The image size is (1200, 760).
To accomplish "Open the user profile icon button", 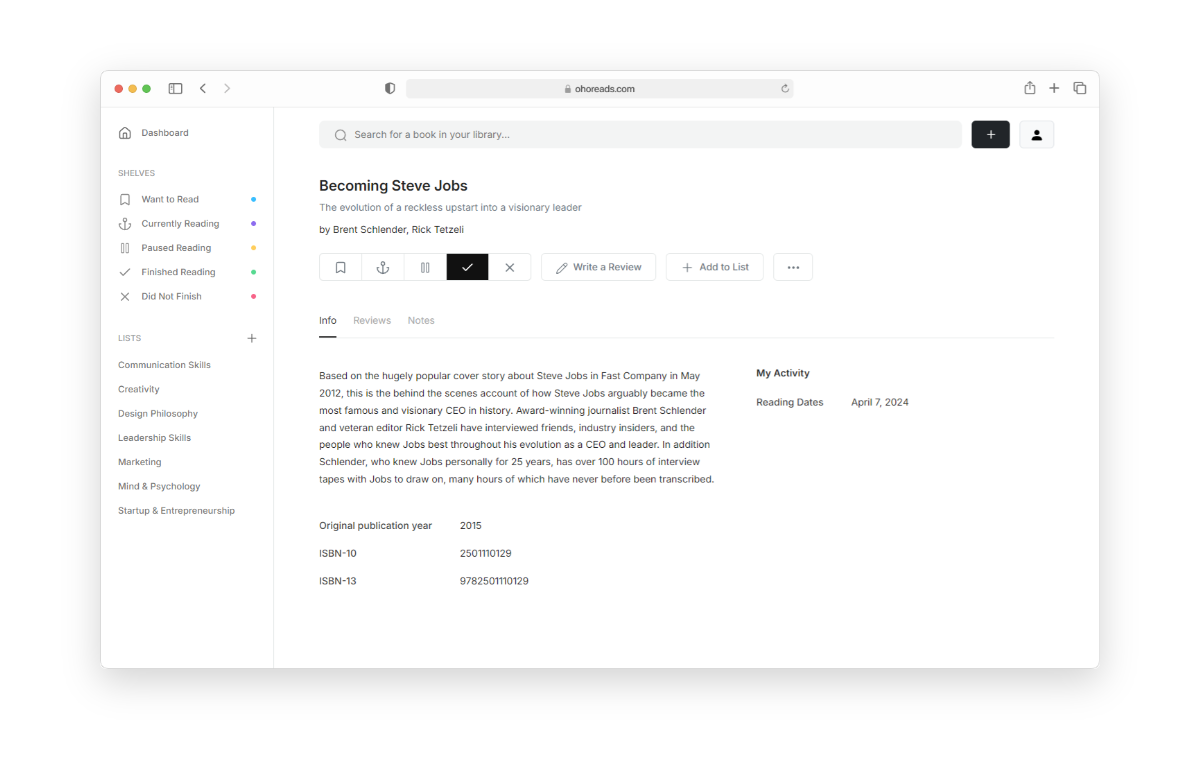I will pyautogui.click(x=1036, y=135).
